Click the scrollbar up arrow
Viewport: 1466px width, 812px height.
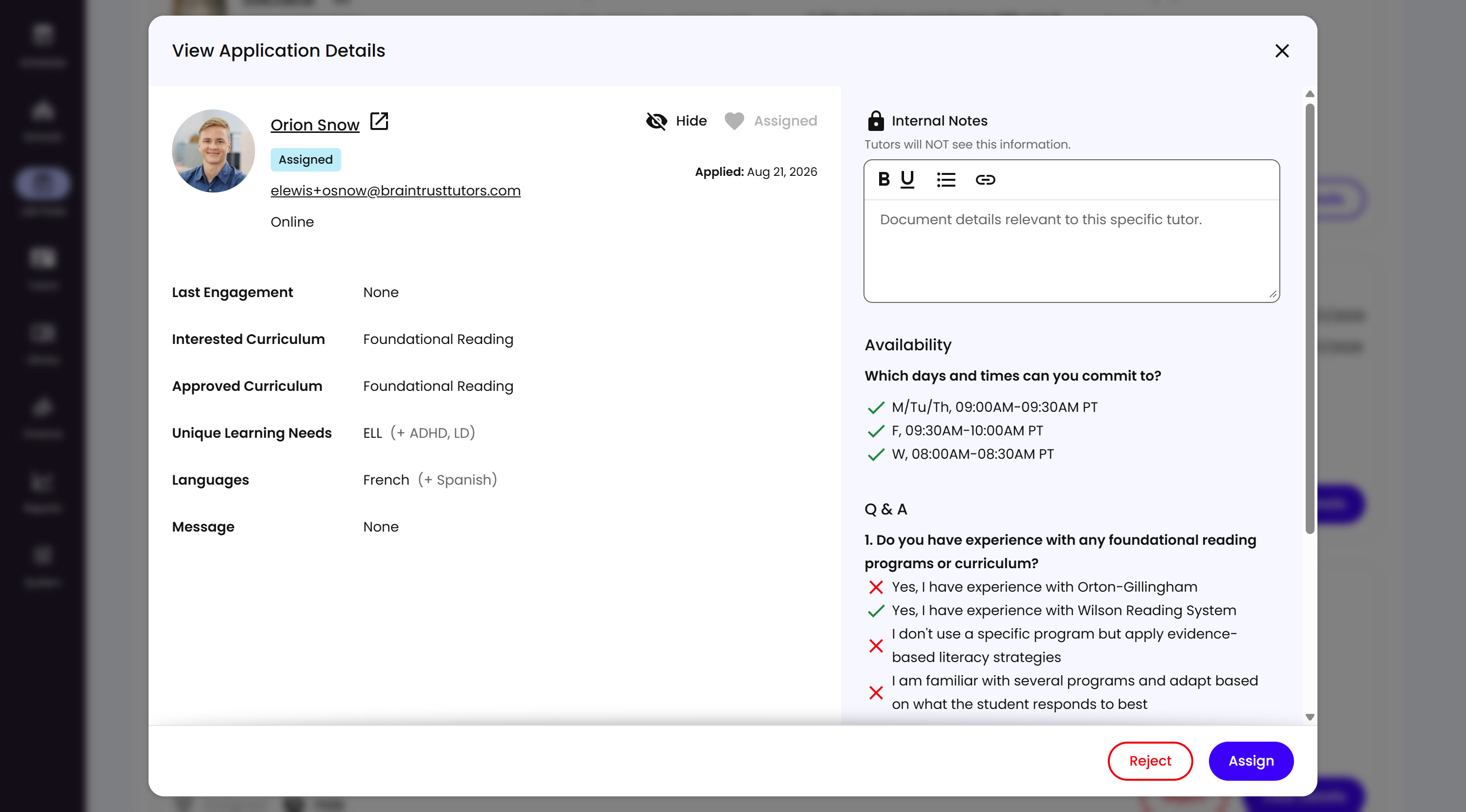point(1310,94)
